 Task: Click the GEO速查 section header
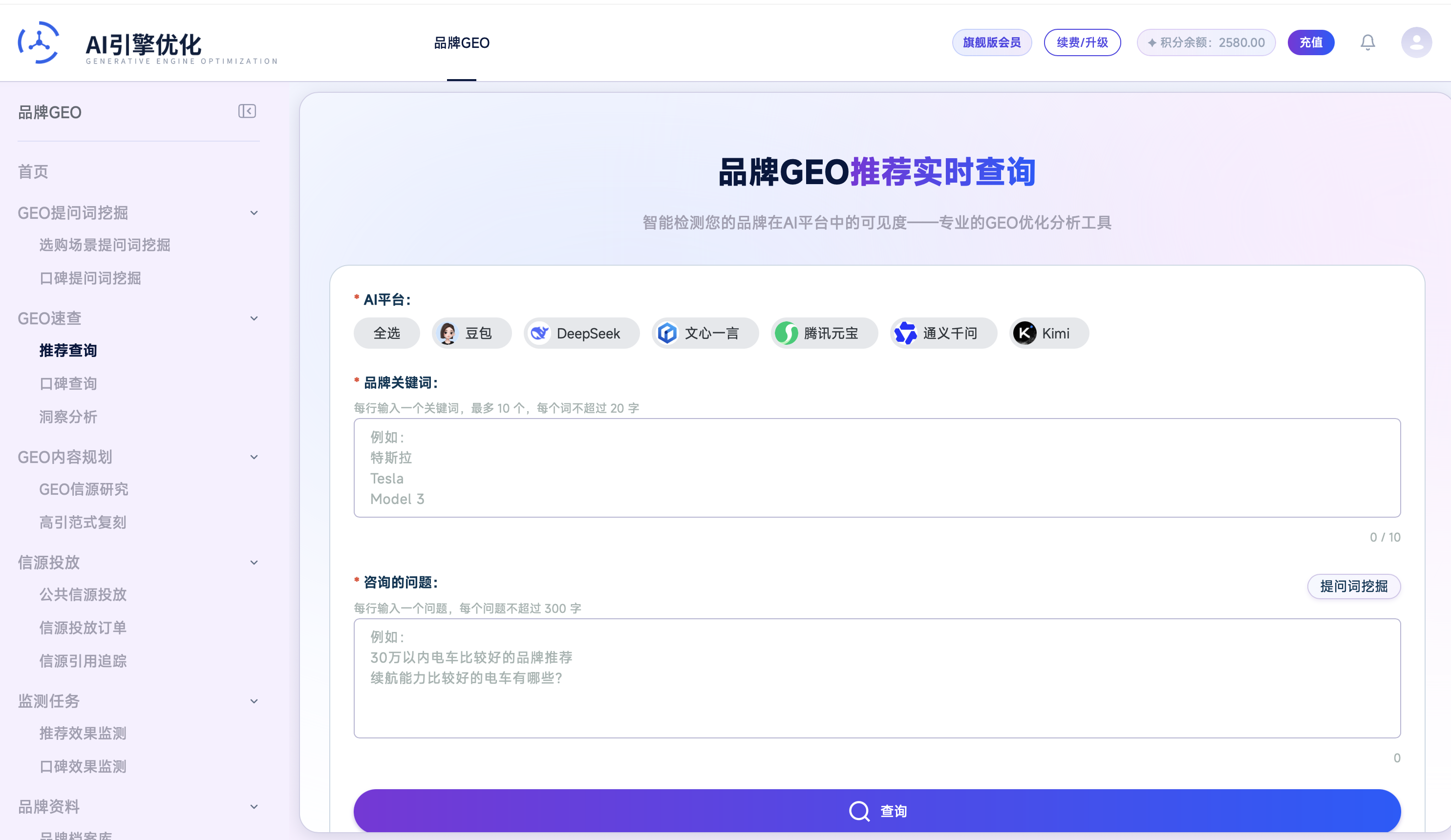[49, 318]
